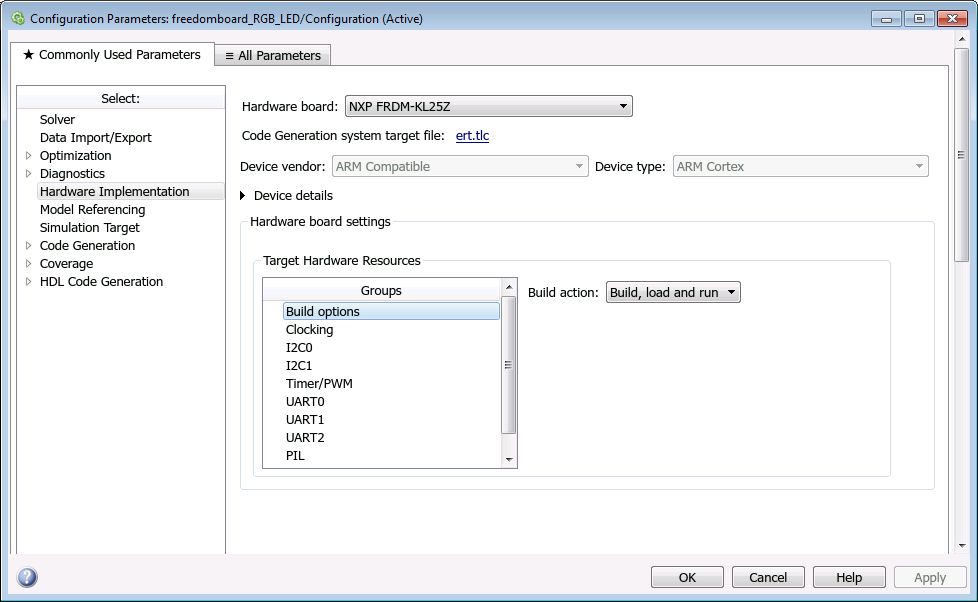Switch to the All Parameters tab
The height and width of the screenshot is (602, 978).
pyautogui.click(x=272, y=55)
